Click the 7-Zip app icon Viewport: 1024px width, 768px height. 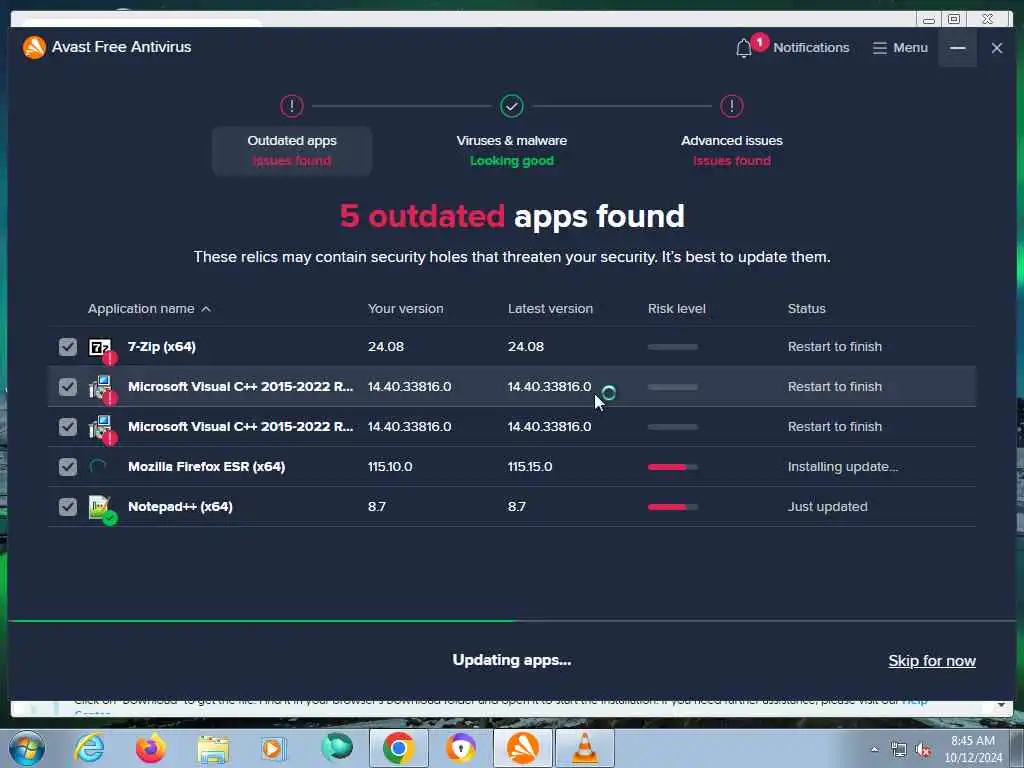pyautogui.click(x=101, y=348)
